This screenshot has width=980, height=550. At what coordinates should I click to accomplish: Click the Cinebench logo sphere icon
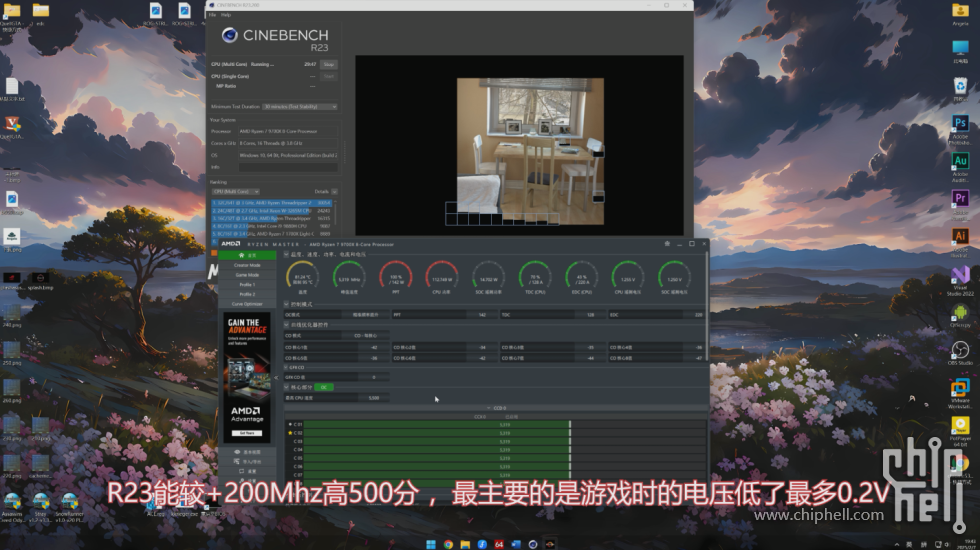229,35
